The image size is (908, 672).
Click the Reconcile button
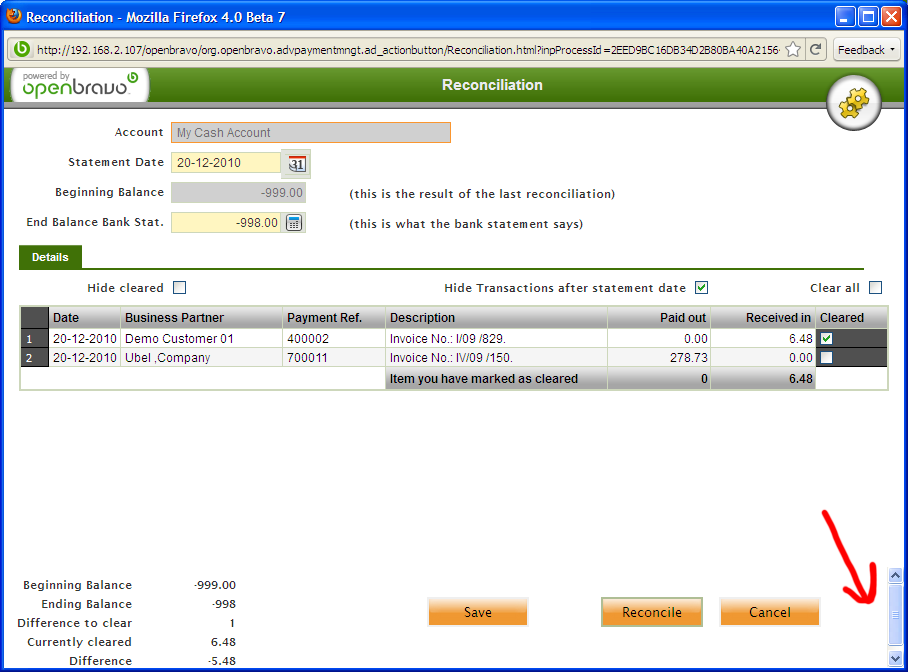pyautogui.click(x=651, y=612)
